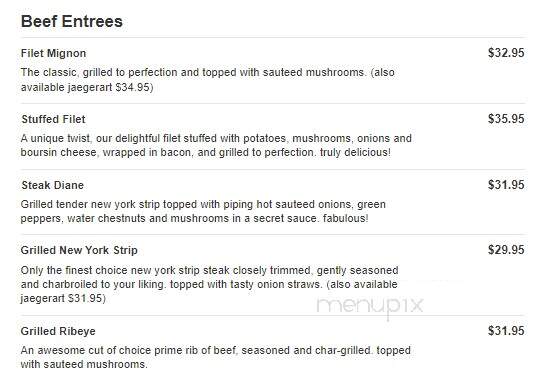The width and height of the screenshot is (549, 388).
Task: Click the $29.95 New York Strip price
Action: click(x=506, y=250)
